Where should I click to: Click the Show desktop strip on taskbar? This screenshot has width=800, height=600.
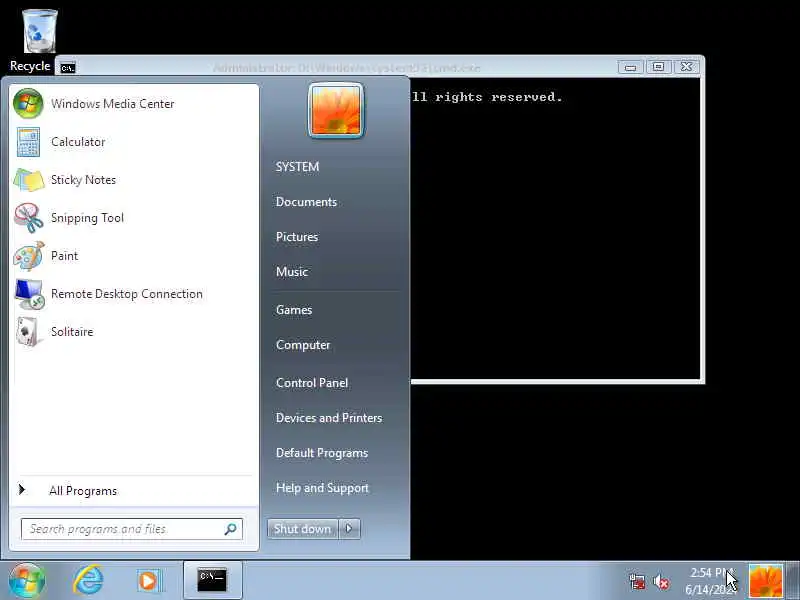pos(793,581)
